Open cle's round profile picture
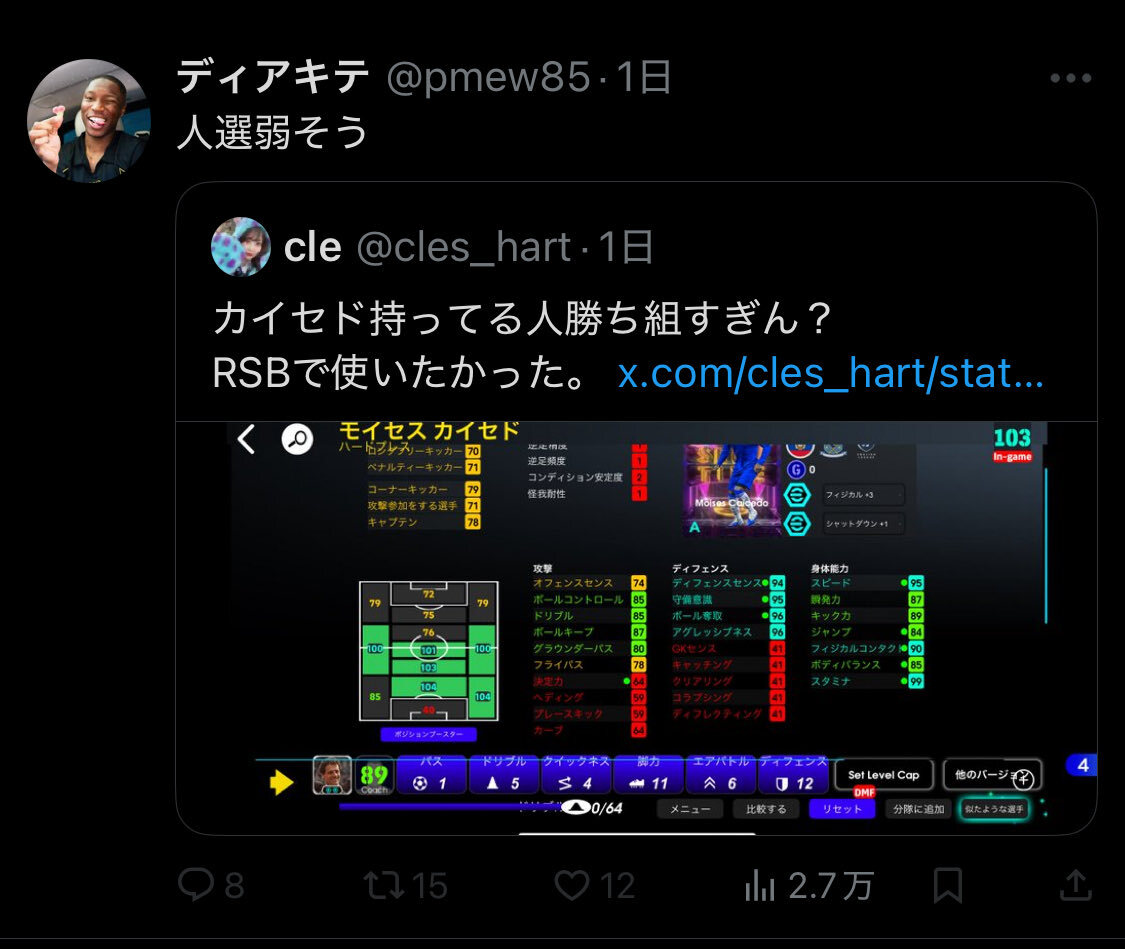The width and height of the screenshot is (1125, 949). coord(241,247)
